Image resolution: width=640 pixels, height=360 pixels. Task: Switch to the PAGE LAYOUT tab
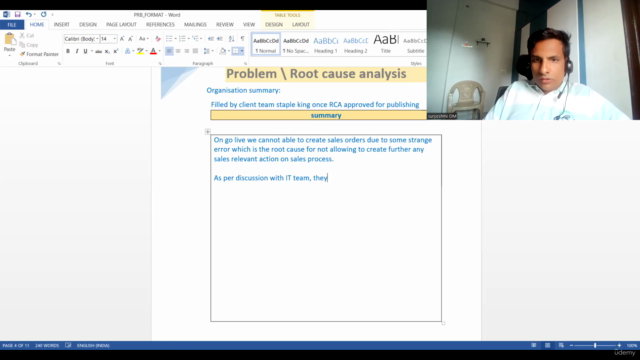pyautogui.click(x=121, y=25)
